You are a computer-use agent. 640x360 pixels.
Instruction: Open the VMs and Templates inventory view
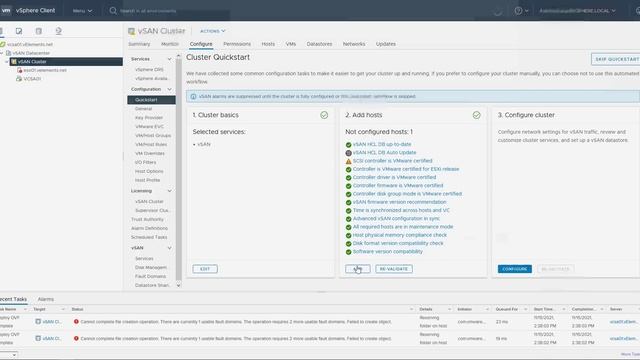(x=19, y=31)
